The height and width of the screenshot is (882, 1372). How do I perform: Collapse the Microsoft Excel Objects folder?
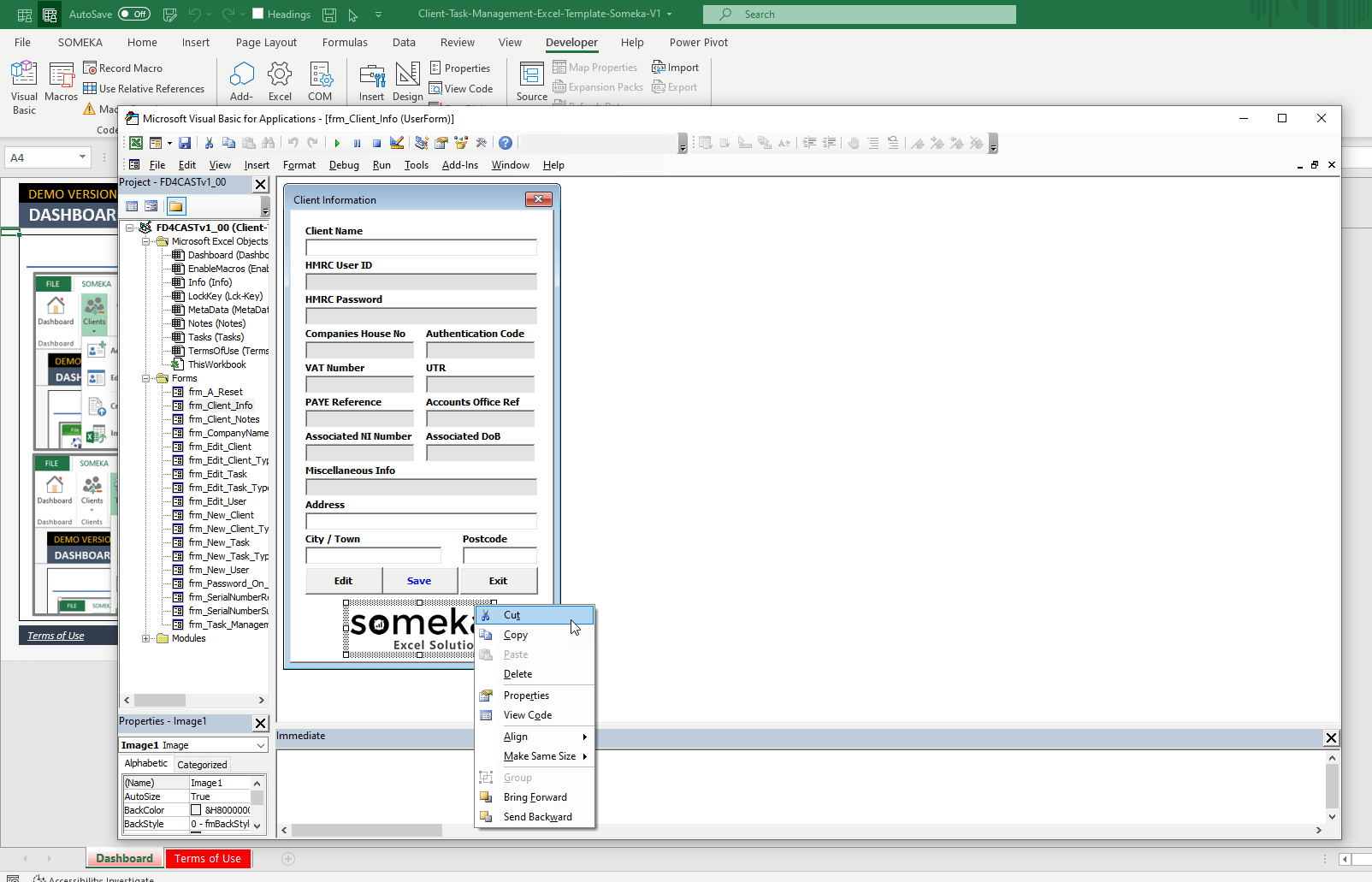[146, 241]
